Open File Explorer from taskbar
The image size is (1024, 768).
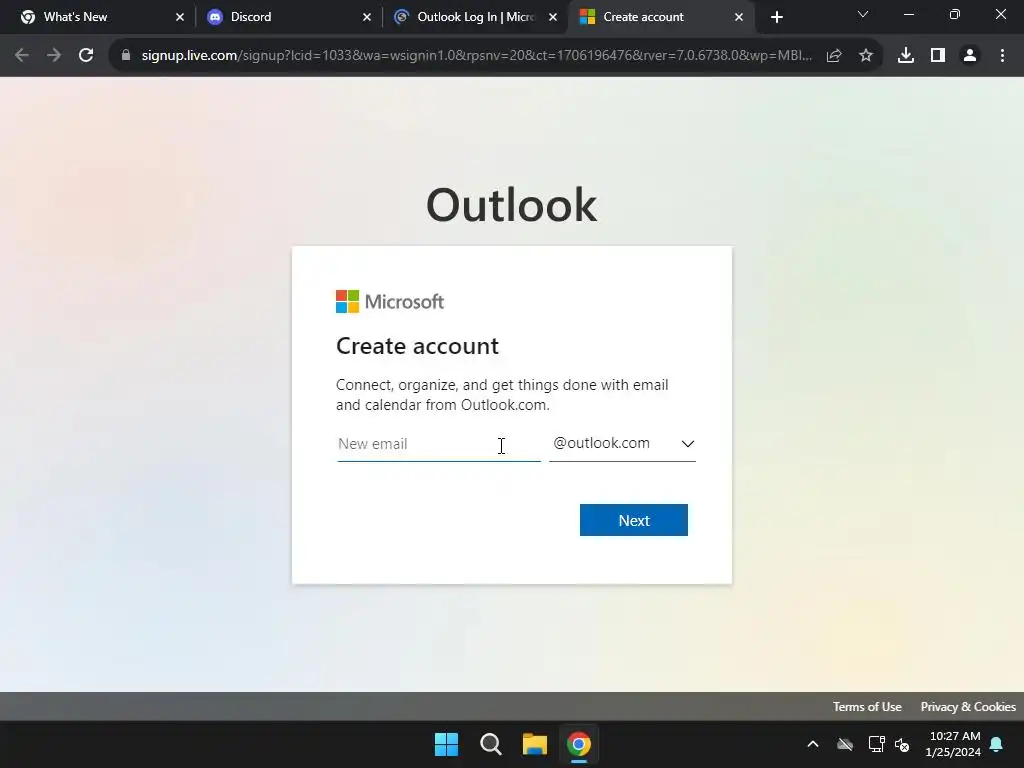pos(534,744)
